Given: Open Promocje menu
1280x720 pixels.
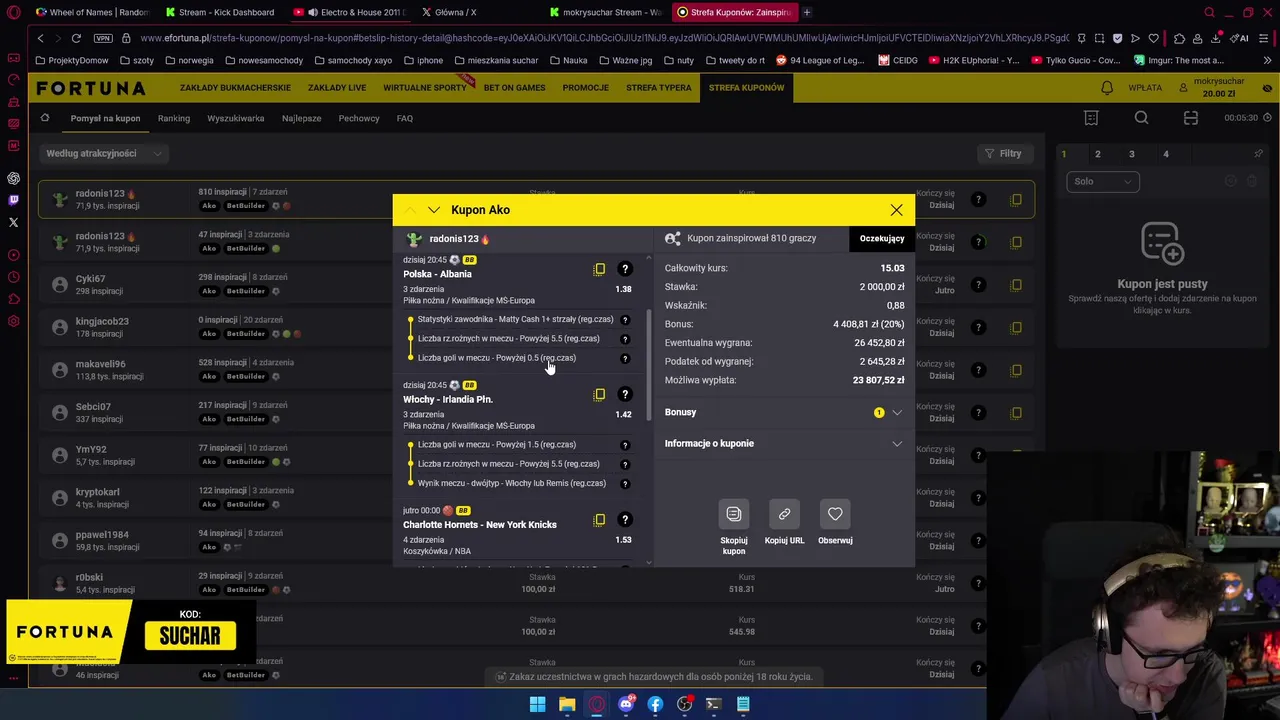Looking at the screenshot, I should pyautogui.click(x=585, y=88).
